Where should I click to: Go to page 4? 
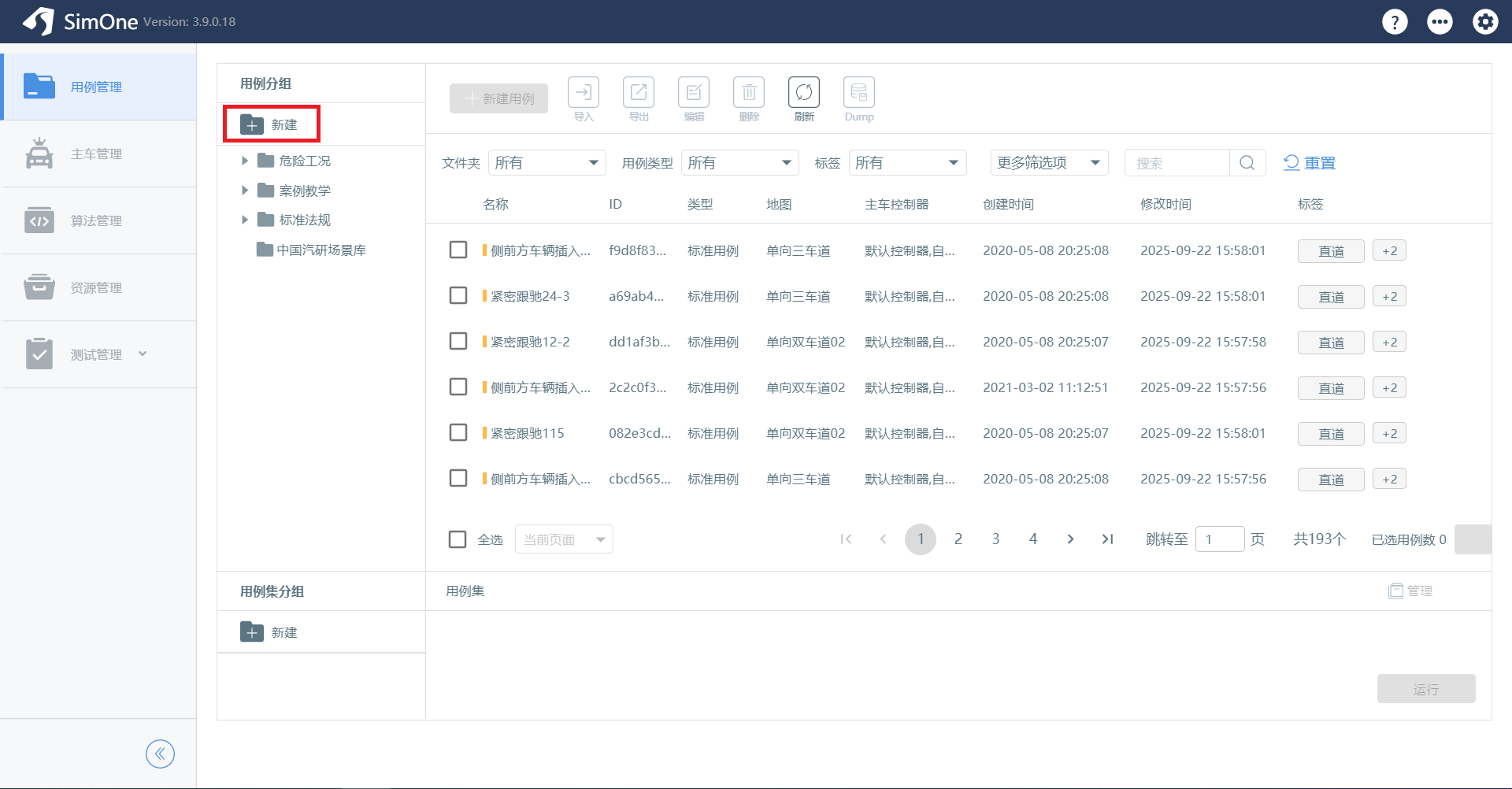[1033, 539]
